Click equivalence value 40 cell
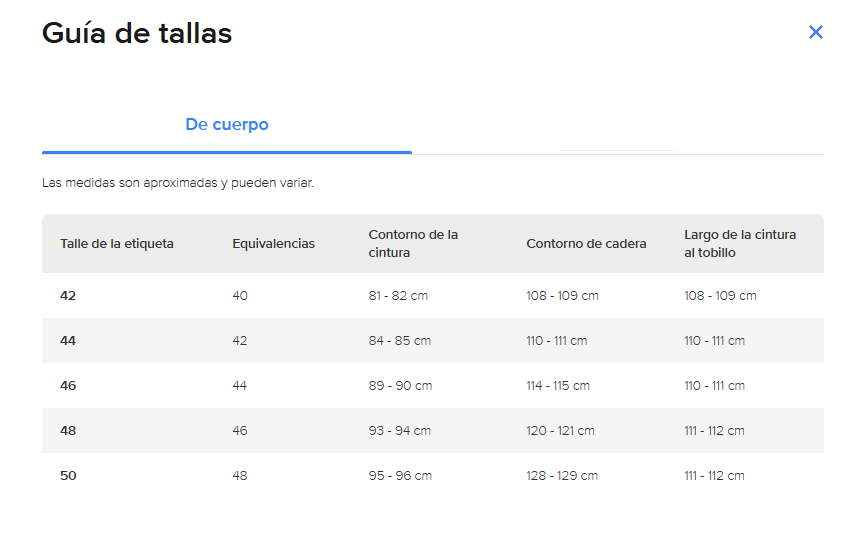855x549 pixels. tap(240, 296)
